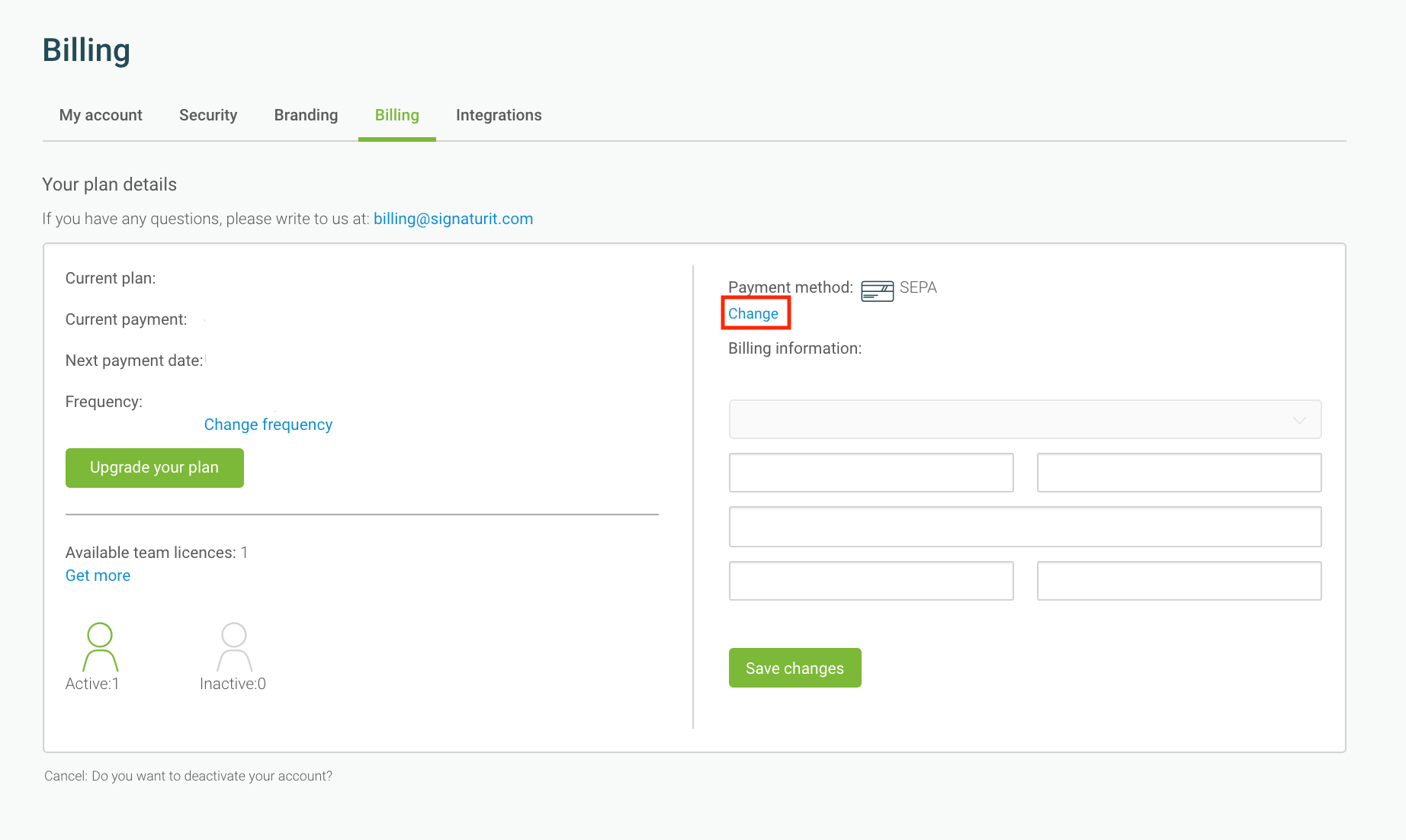
Task: Click the Your plan details heading
Action: click(x=110, y=184)
